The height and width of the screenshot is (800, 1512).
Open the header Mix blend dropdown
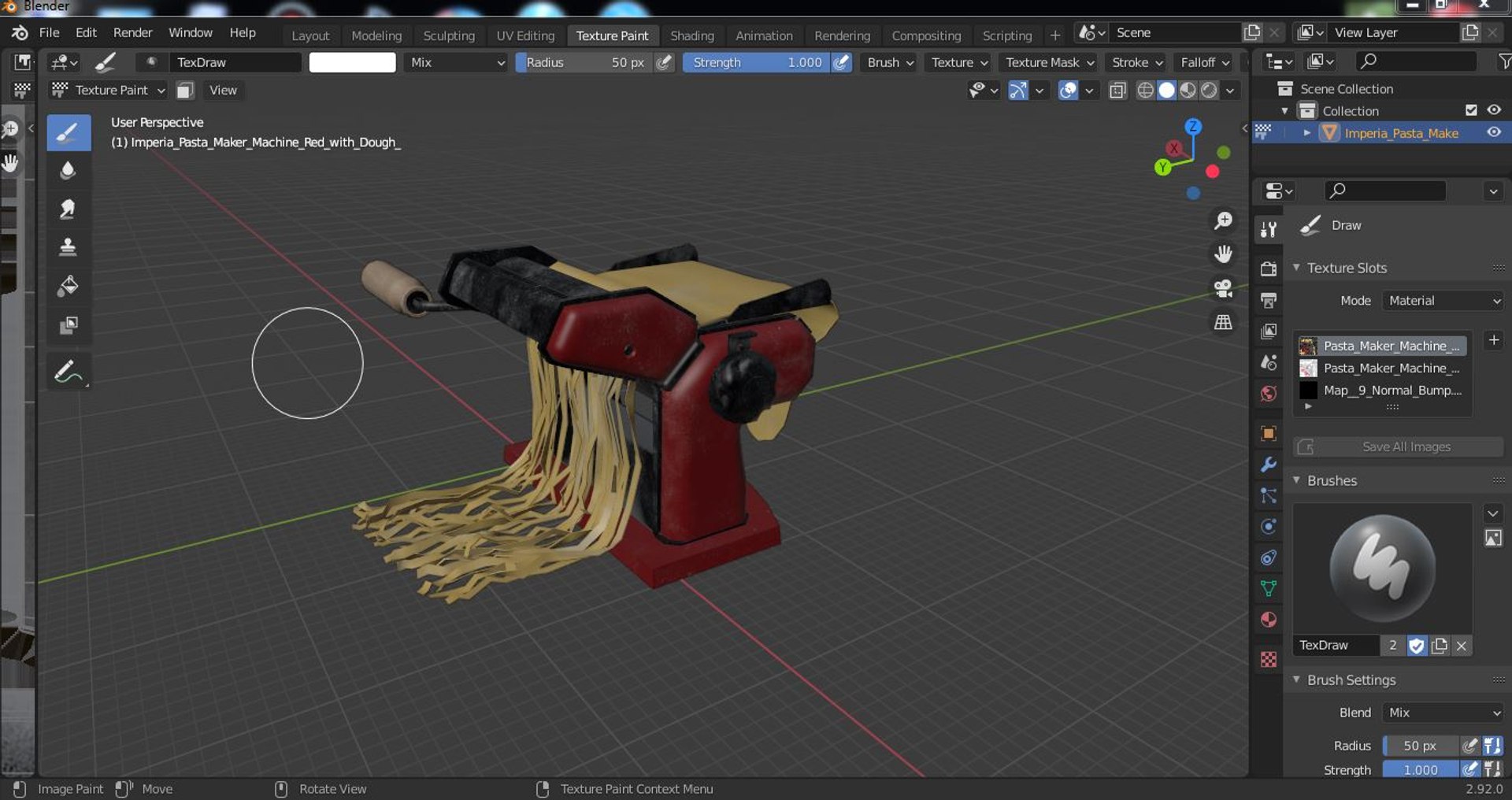click(x=457, y=62)
